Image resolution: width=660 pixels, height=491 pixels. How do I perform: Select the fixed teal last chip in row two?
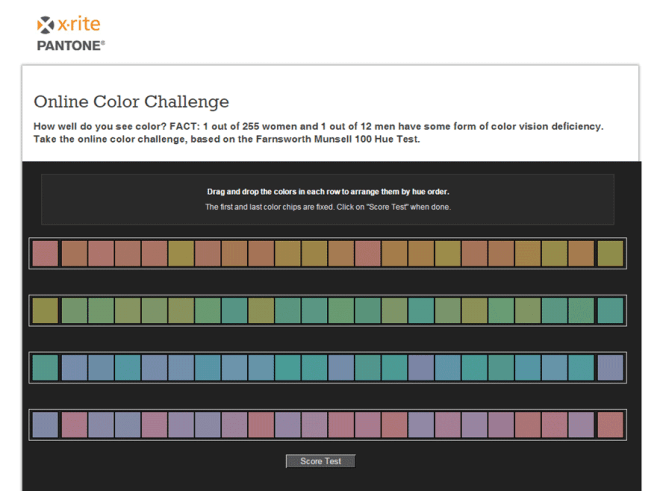(x=610, y=311)
